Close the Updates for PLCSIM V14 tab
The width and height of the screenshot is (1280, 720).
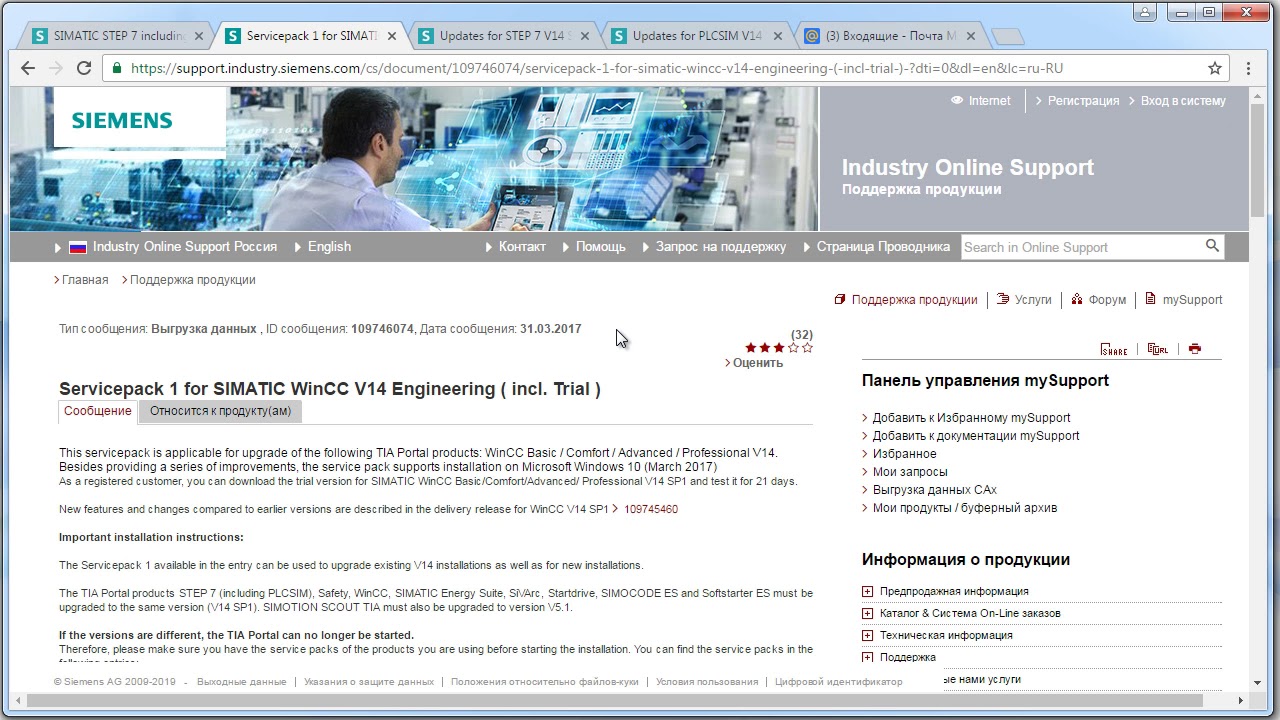(x=778, y=36)
